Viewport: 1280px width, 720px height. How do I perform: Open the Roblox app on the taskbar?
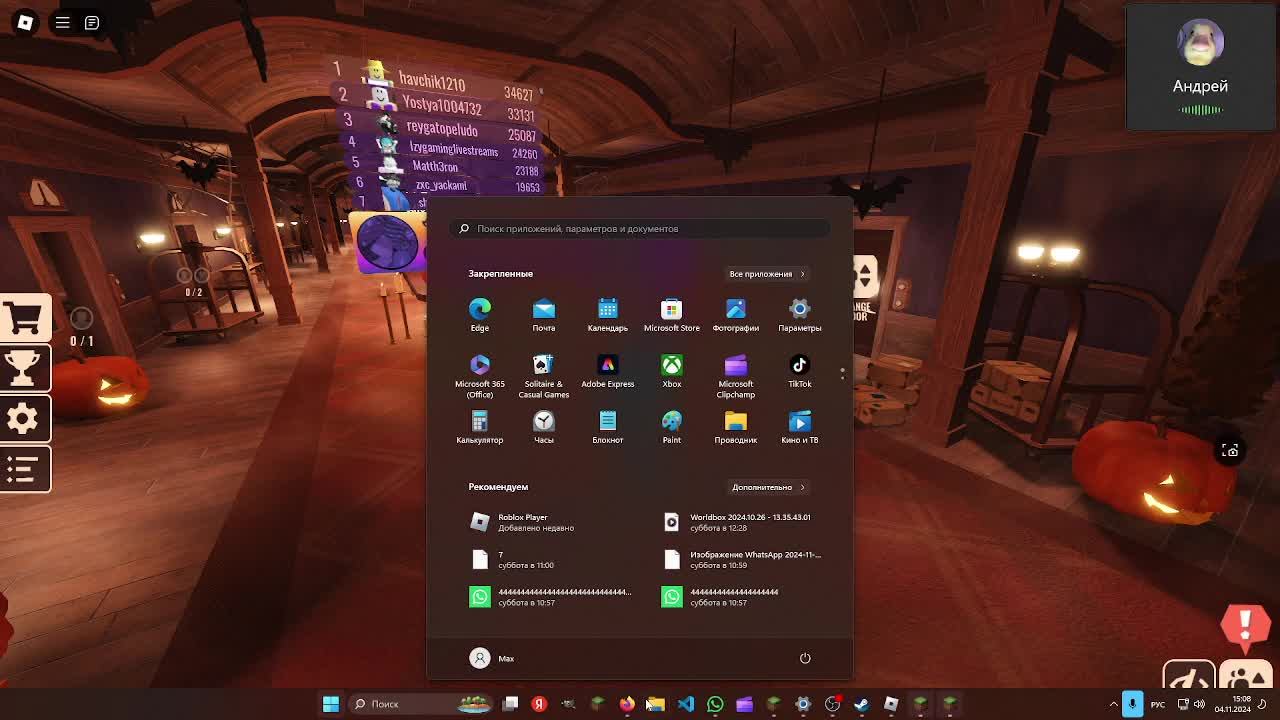[891, 704]
